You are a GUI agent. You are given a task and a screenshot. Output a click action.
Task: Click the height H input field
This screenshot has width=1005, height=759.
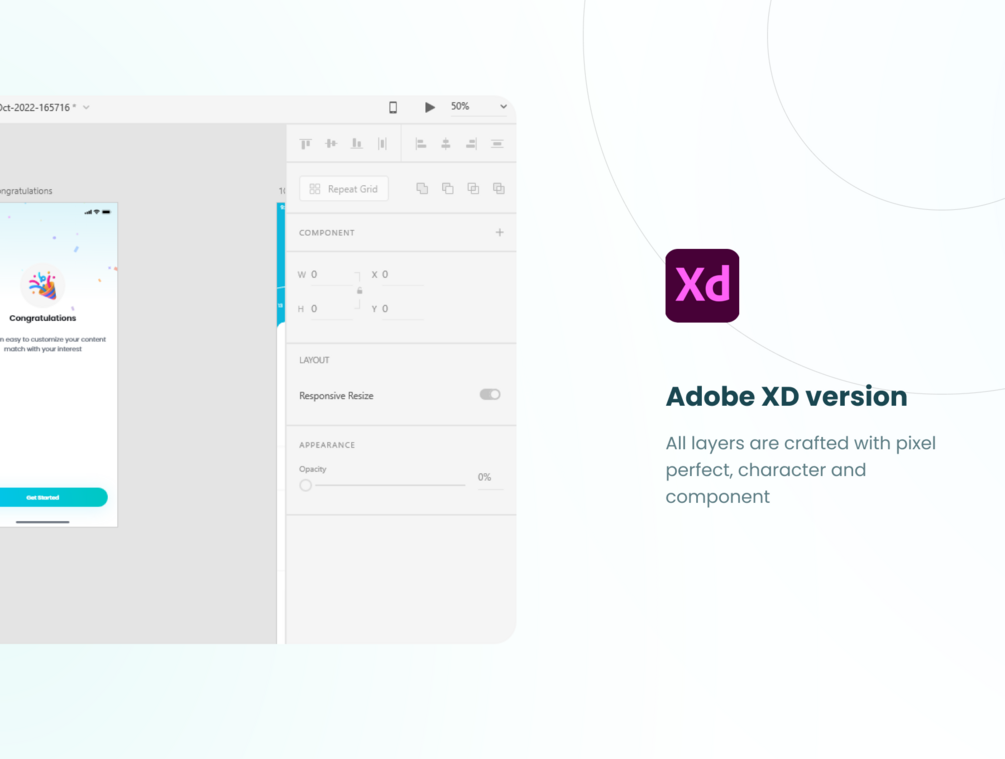331,310
